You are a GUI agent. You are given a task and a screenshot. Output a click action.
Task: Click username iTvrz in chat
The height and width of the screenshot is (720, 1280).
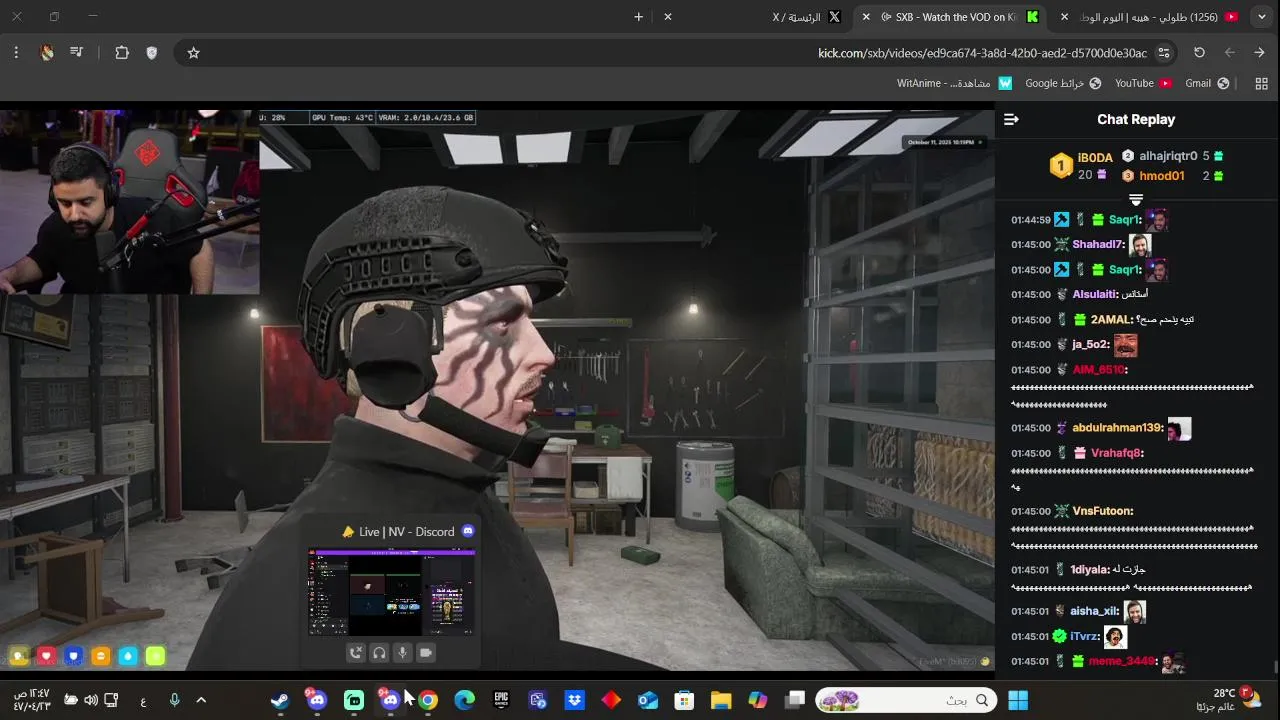[1085, 636]
